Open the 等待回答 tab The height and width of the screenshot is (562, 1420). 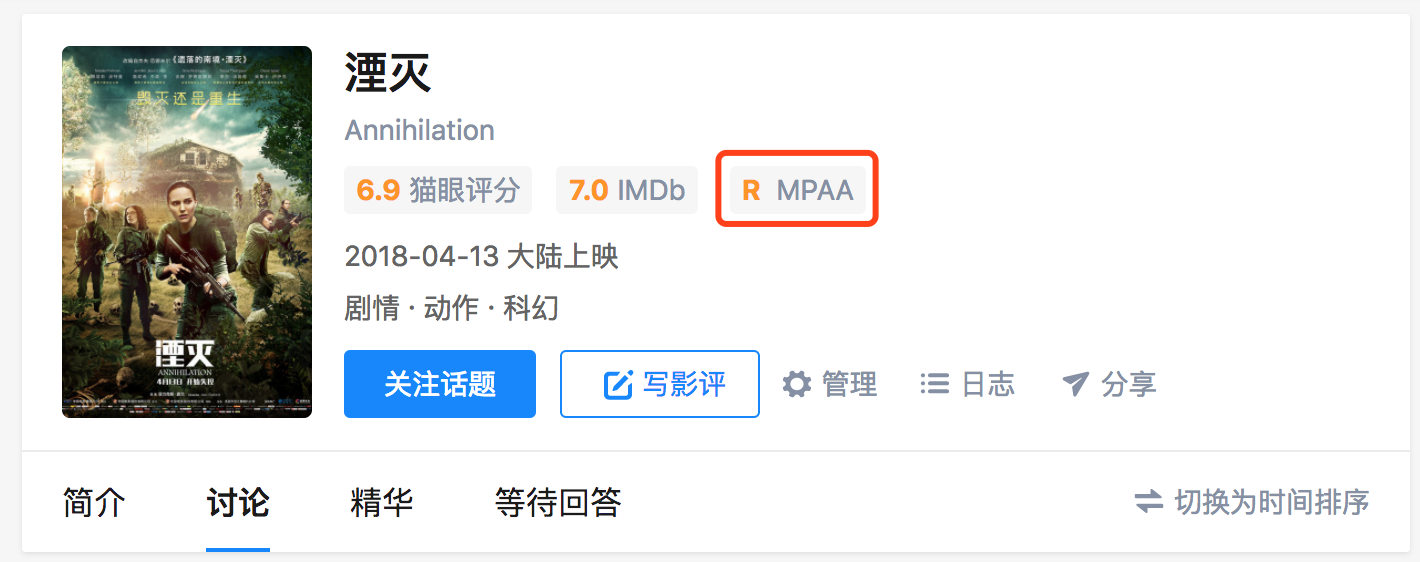(558, 502)
